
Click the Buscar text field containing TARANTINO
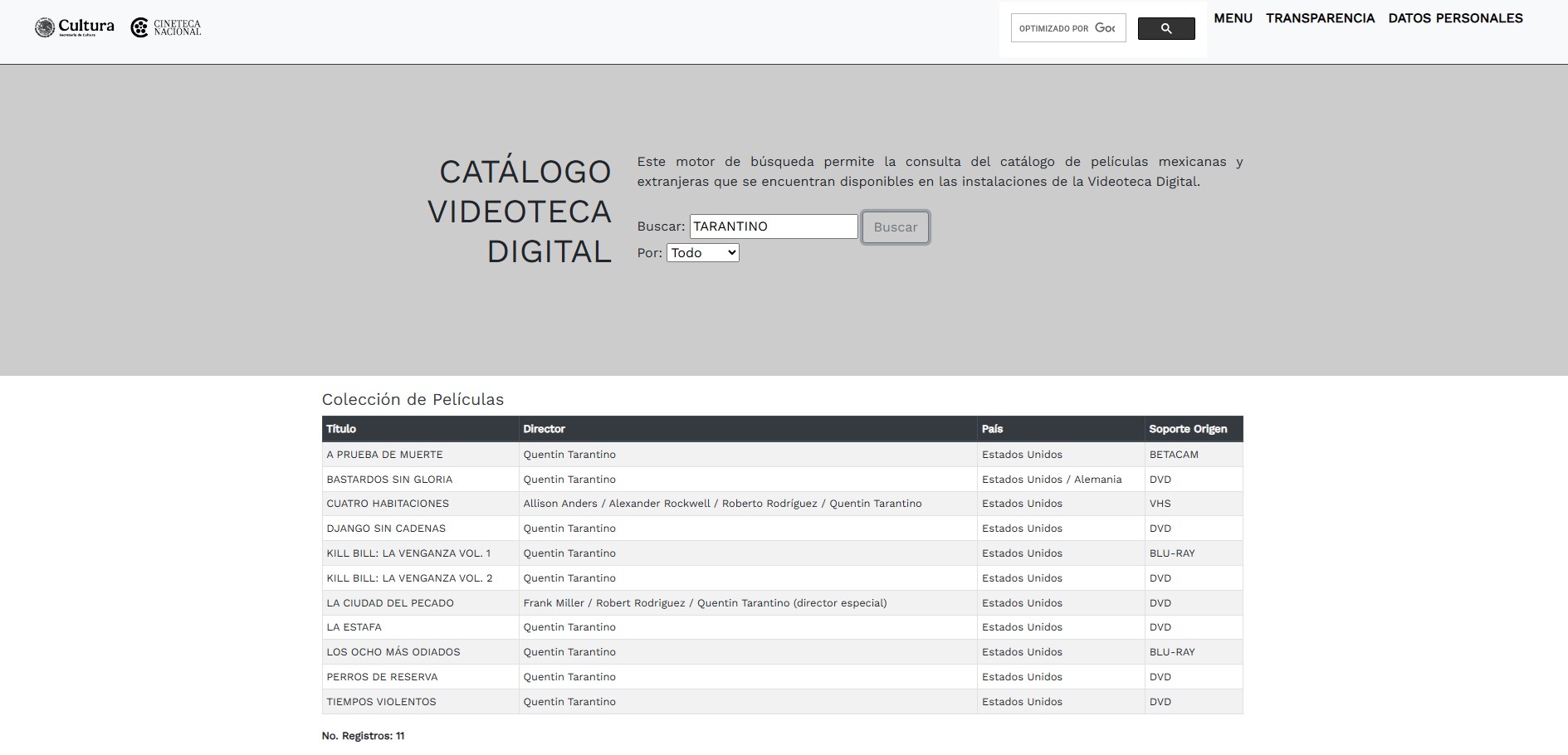coord(773,226)
